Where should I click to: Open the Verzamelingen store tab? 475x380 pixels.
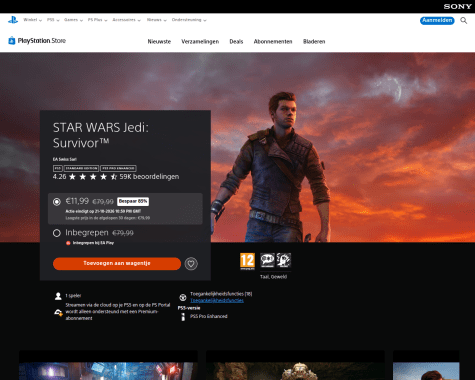tap(200, 42)
